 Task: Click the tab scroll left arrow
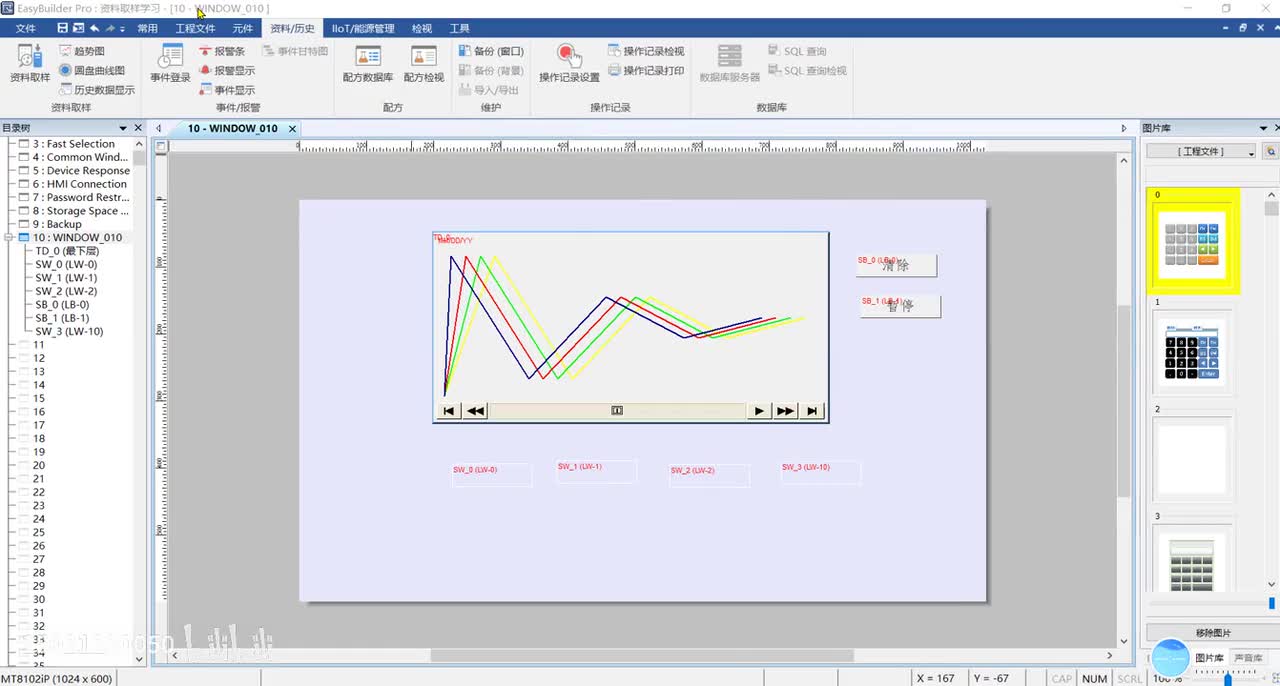click(158, 128)
